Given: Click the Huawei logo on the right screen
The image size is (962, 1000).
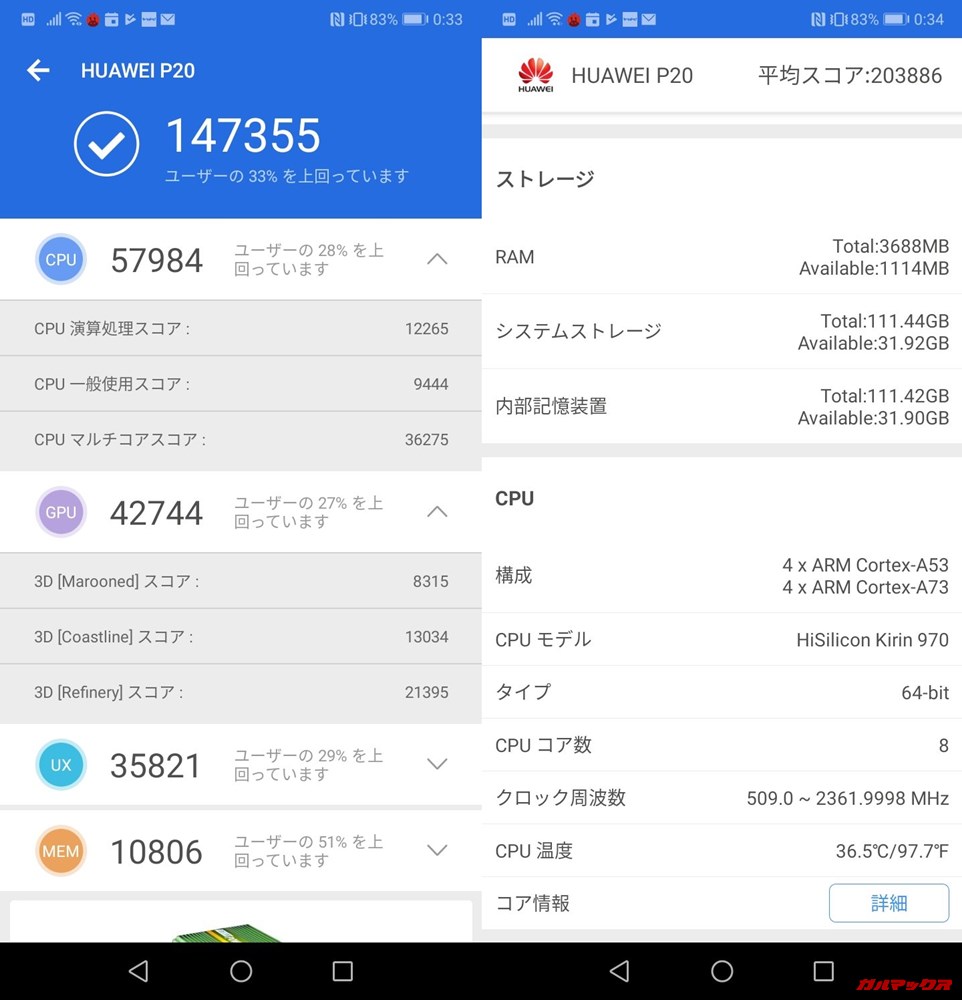Looking at the screenshot, I should click(x=536, y=75).
